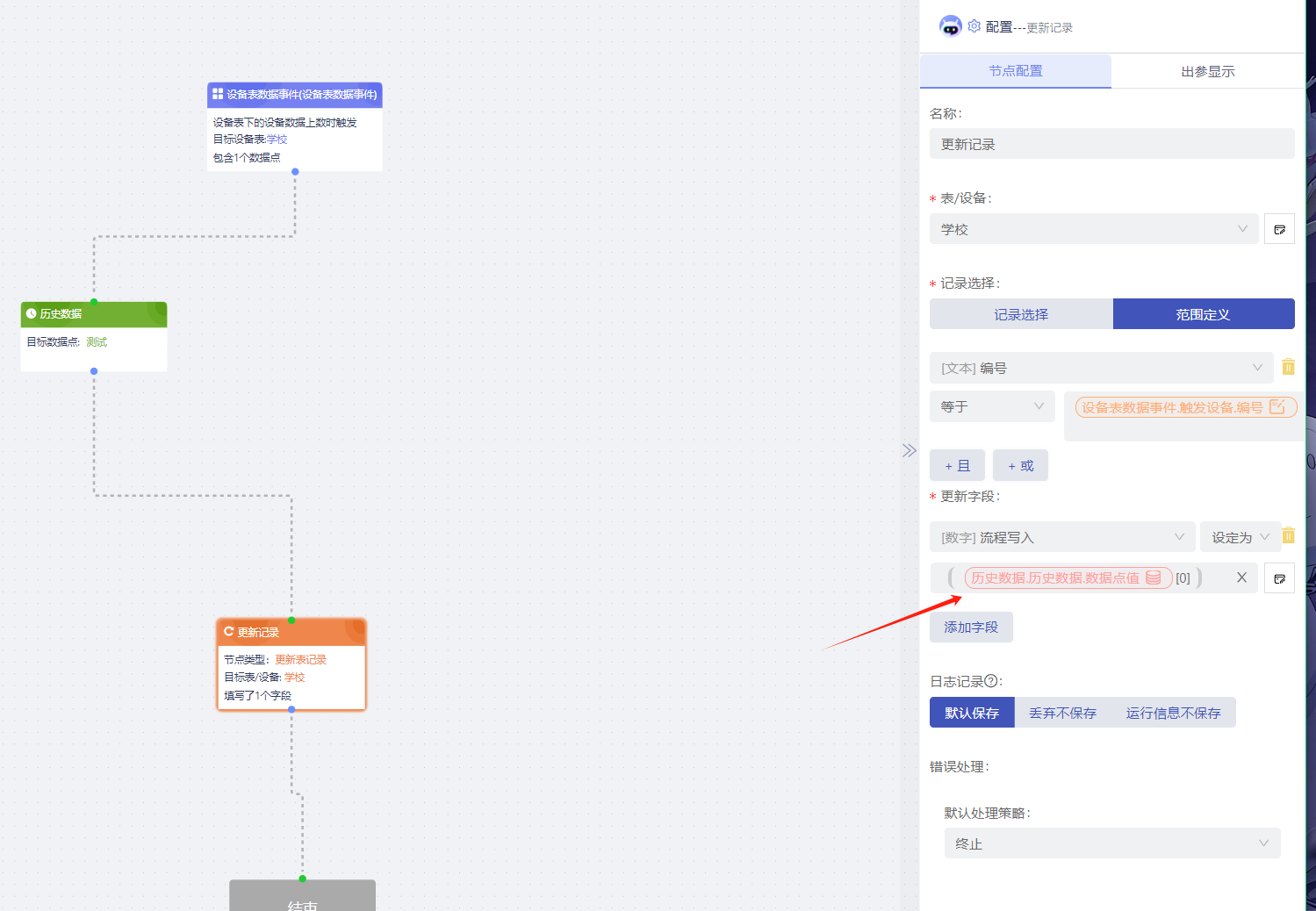This screenshot has height=911, width=1316.
Task: Choose 丢弃不保存 log option
Action: point(1062,713)
